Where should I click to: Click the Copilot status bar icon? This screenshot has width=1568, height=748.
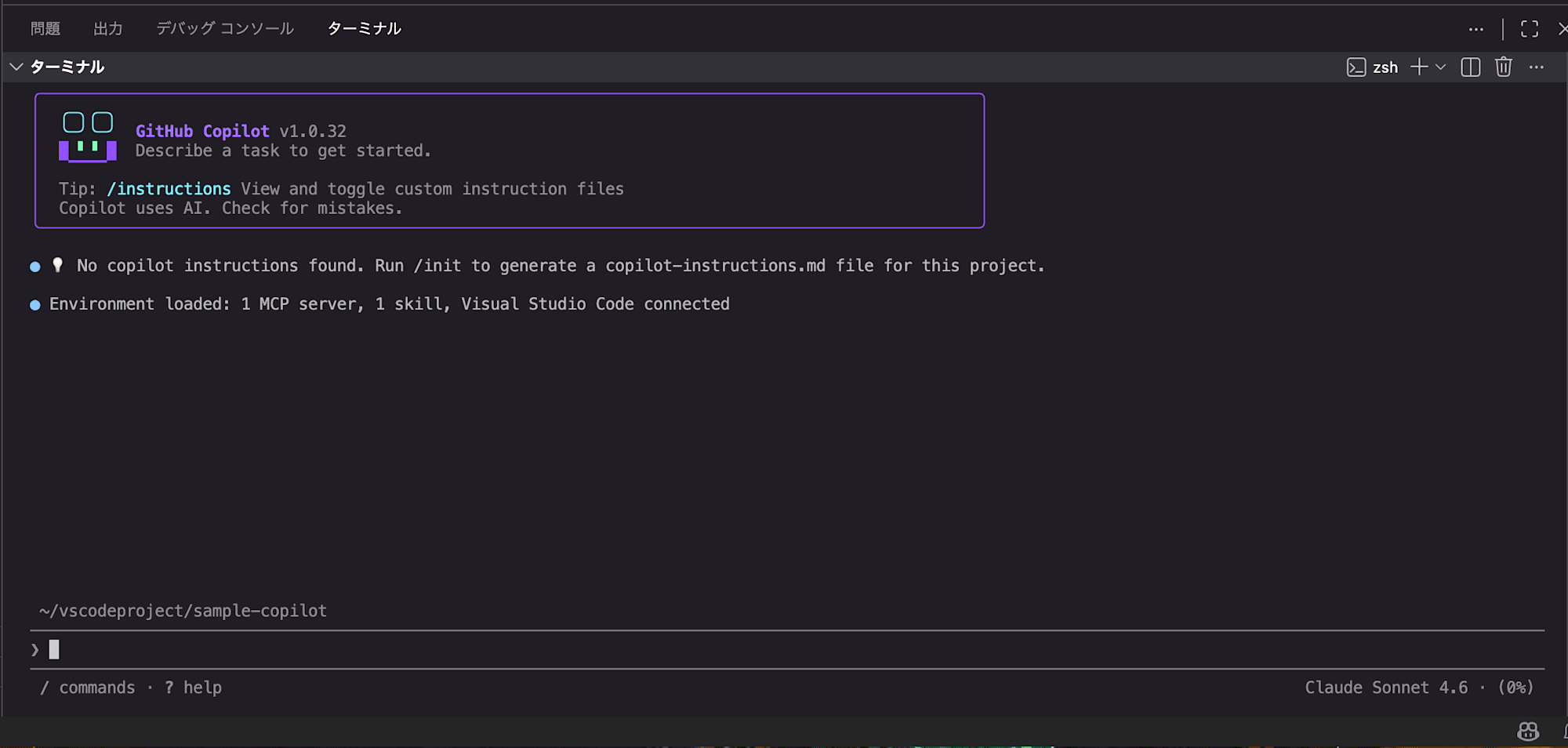(1528, 732)
